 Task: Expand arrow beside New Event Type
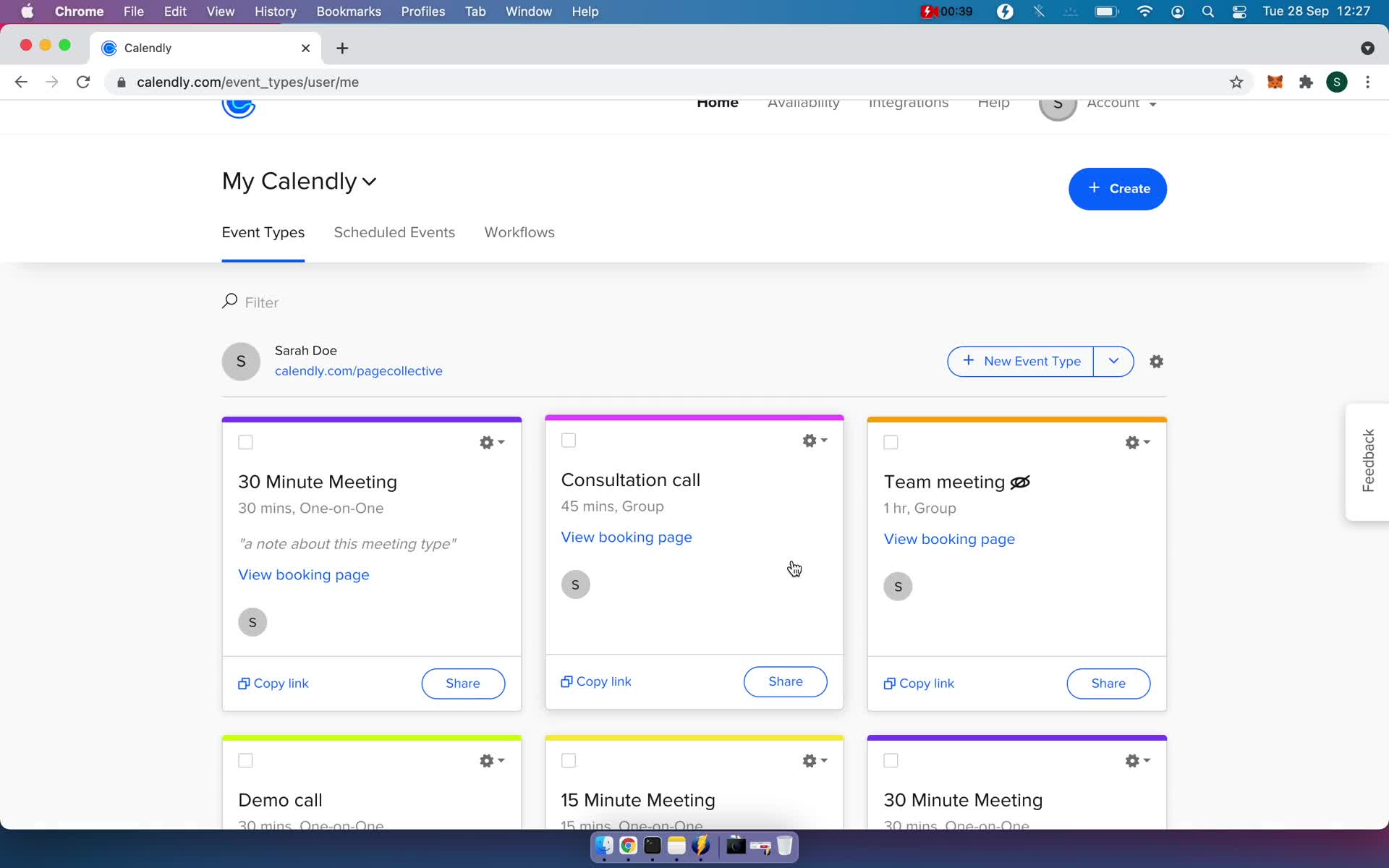click(1113, 362)
